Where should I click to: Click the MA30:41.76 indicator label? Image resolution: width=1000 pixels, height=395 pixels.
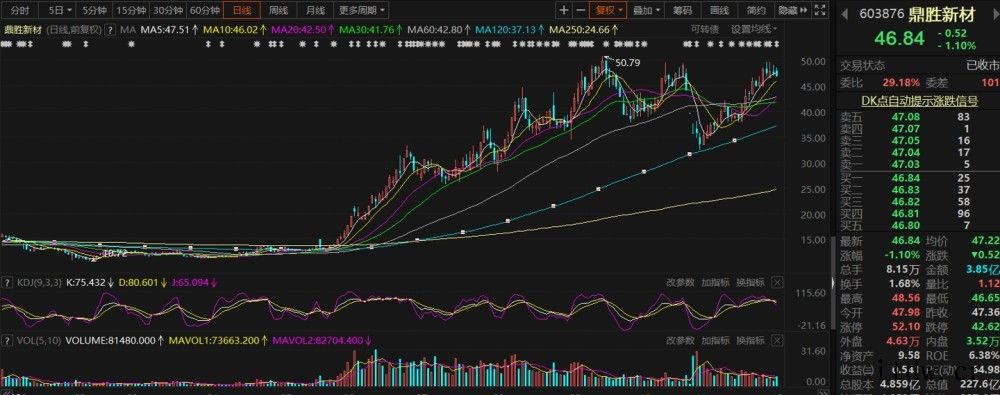pyautogui.click(x=370, y=29)
